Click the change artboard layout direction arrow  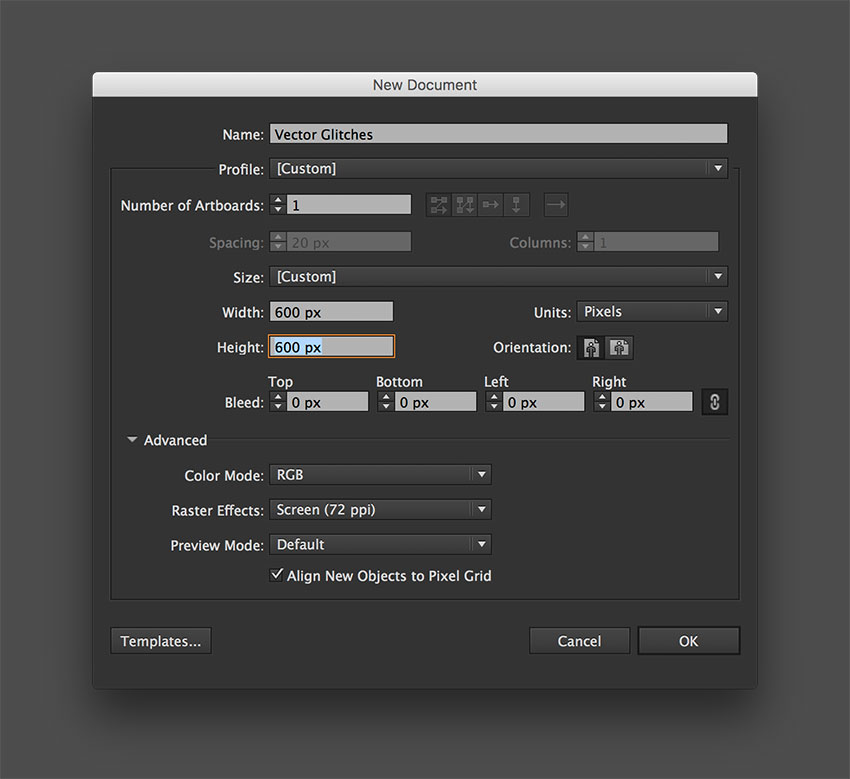tap(555, 204)
